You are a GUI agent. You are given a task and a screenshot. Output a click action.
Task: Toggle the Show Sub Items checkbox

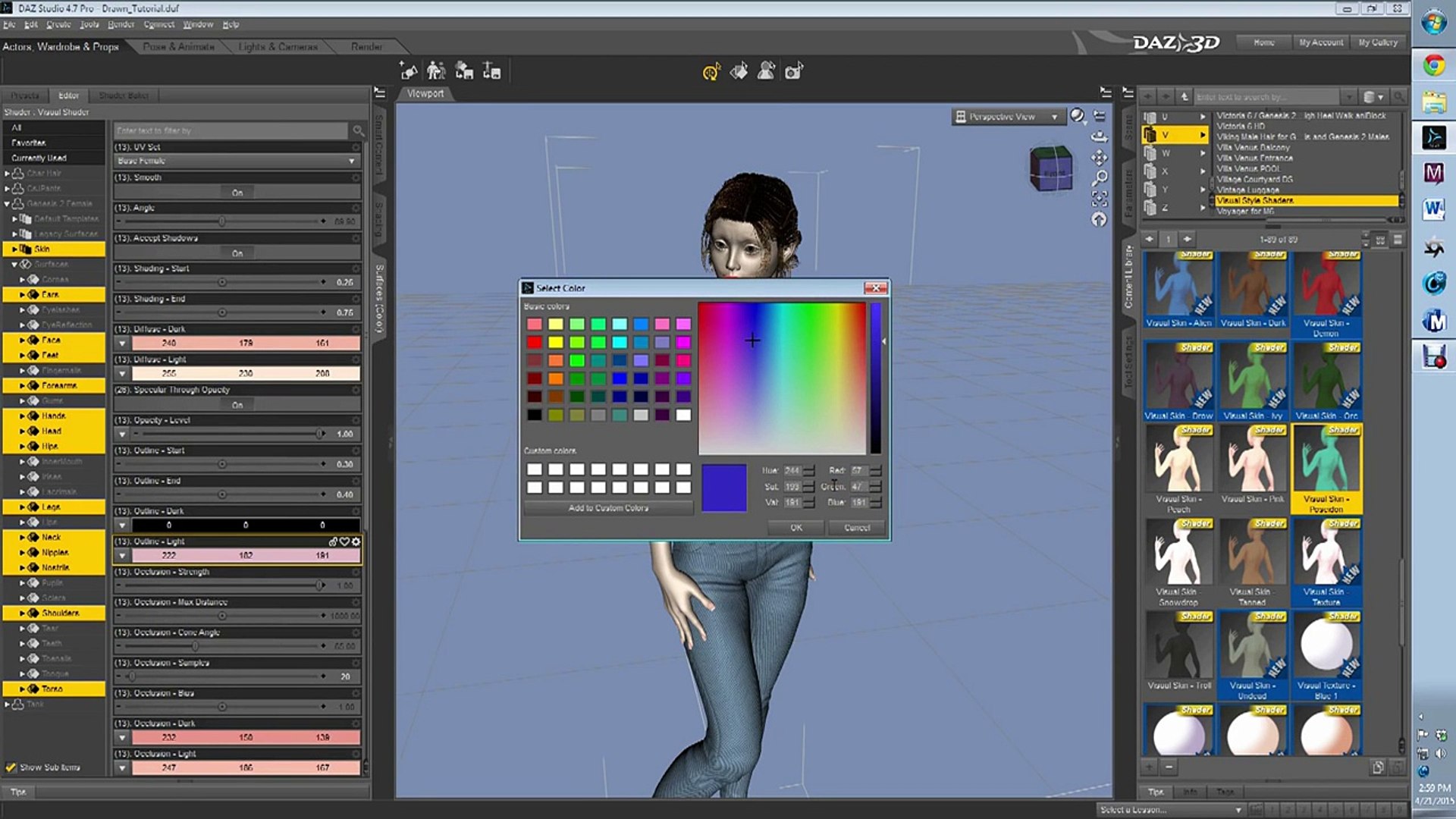coord(11,767)
